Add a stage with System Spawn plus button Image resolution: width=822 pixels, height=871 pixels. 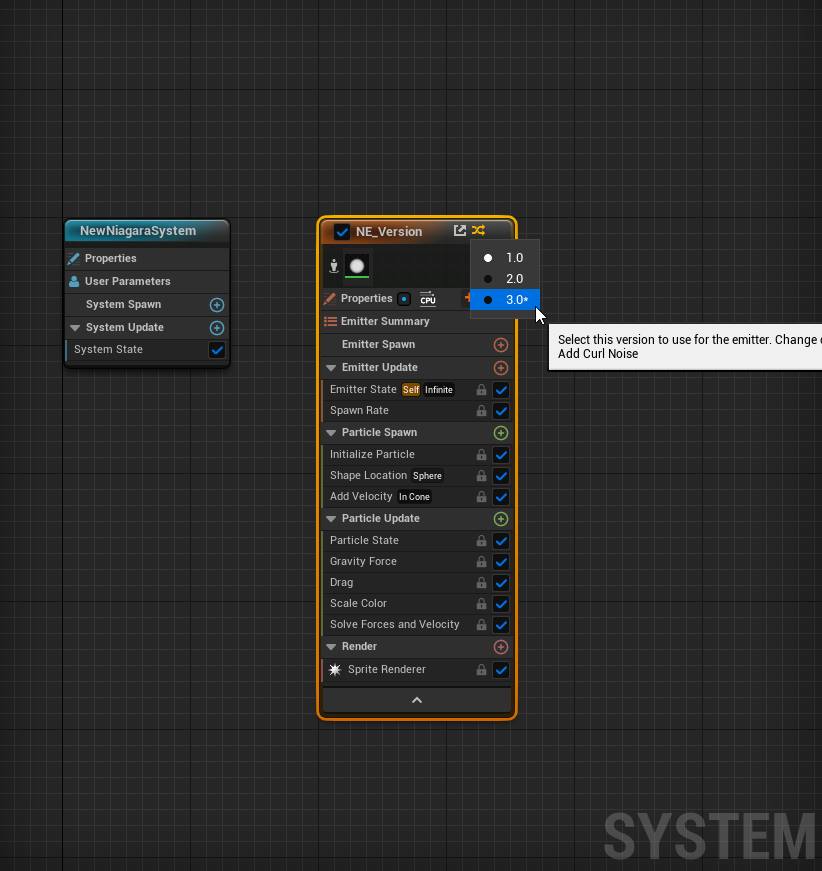click(217, 304)
